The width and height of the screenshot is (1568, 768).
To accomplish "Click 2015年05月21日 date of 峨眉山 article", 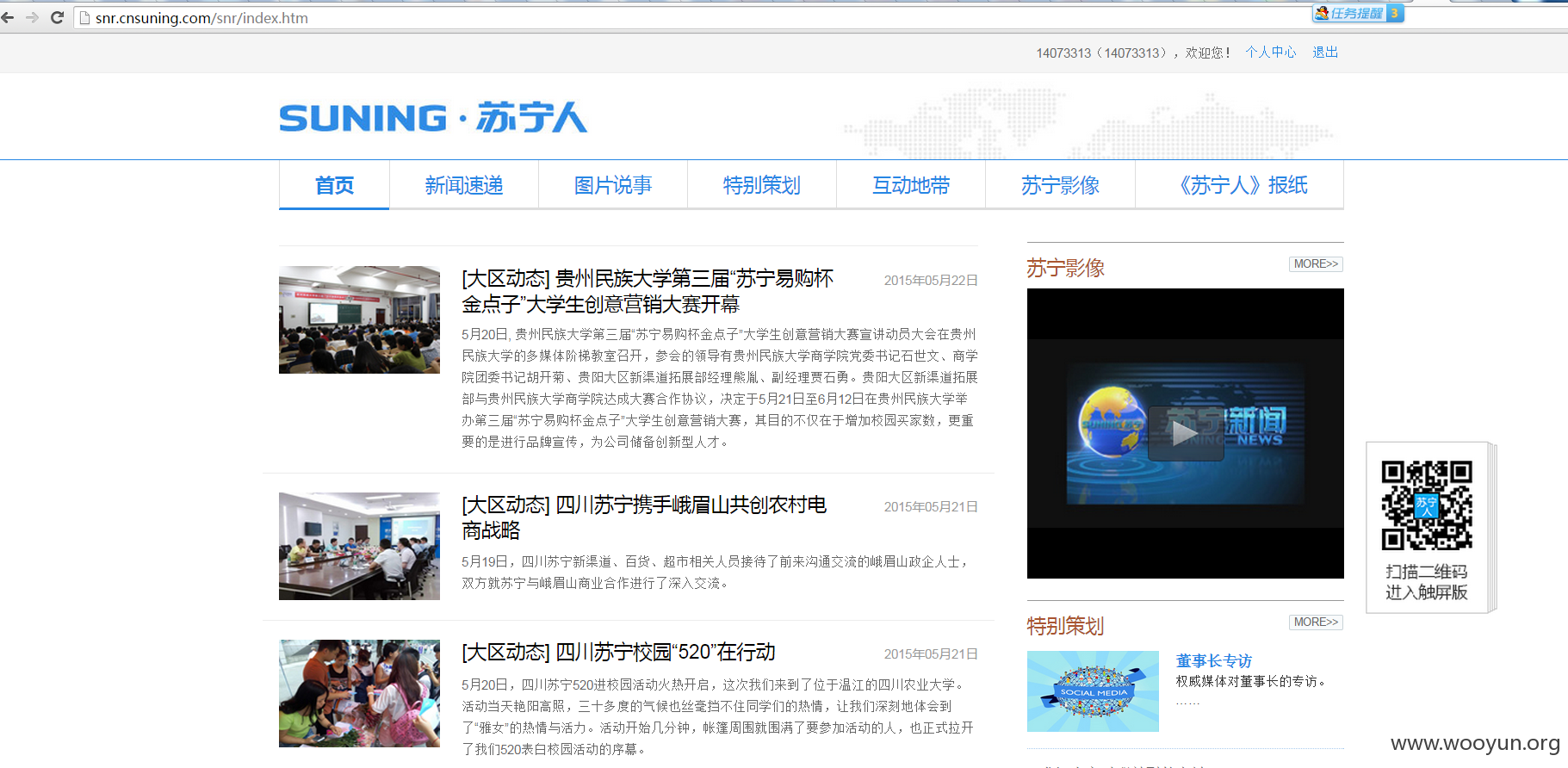I will tap(931, 507).
